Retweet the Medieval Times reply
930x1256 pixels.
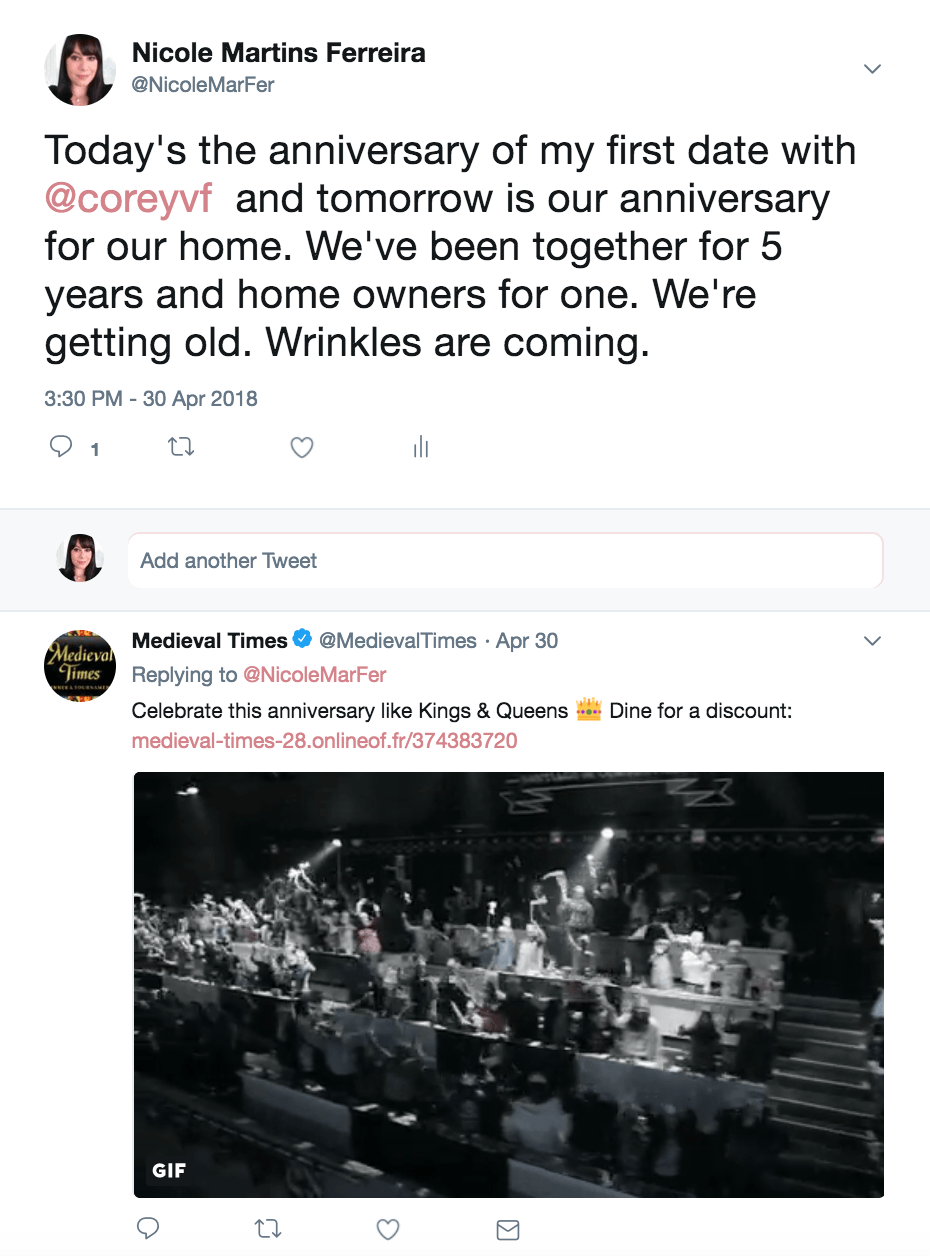(268, 1229)
